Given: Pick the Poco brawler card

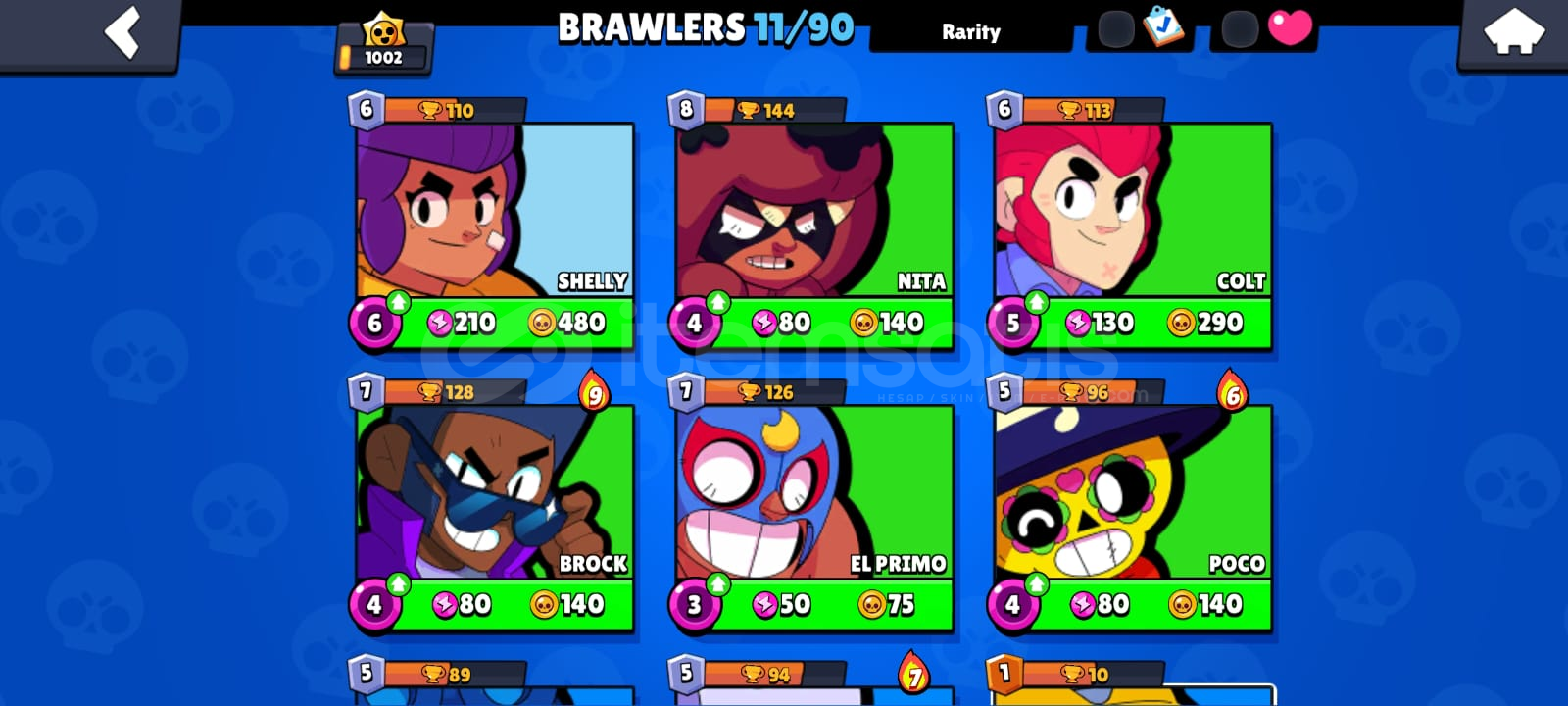Looking at the screenshot, I should pyautogui.click(x=1133, y=506).
